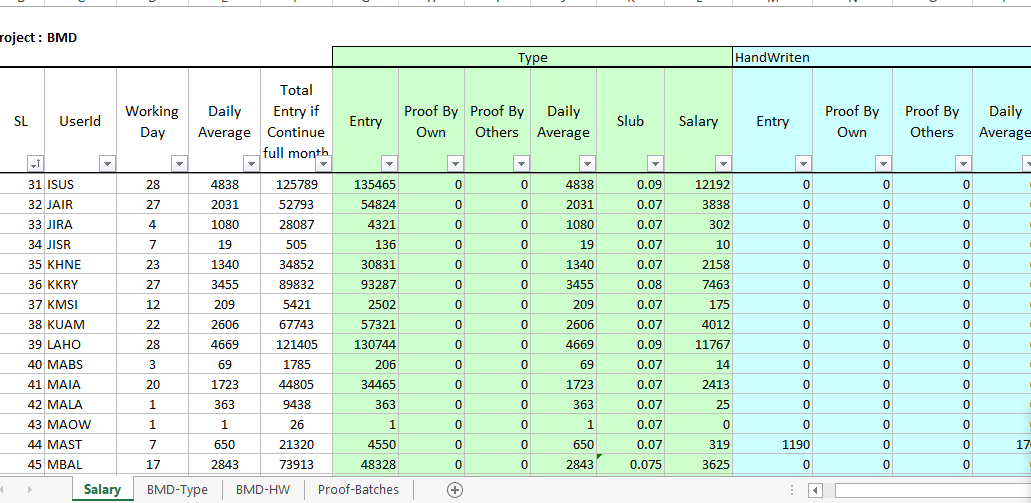
Task: Switch to the BMD-HW sheet tab
Action: [264, 490]
